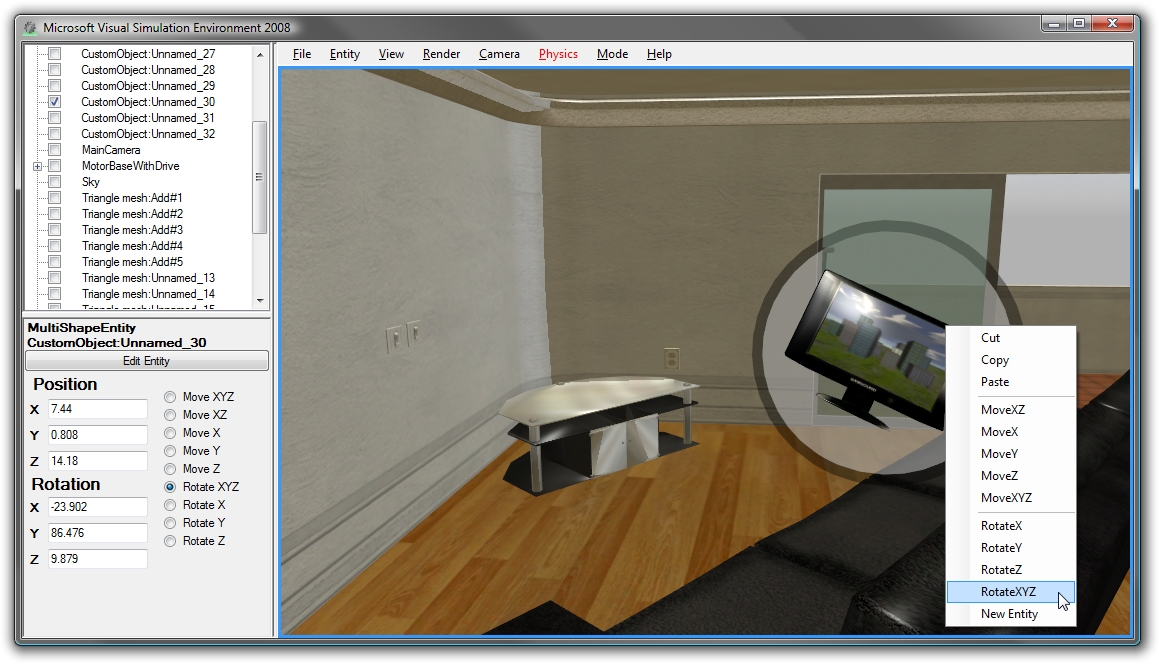Open the Render menu

click(x=441, y=54)
